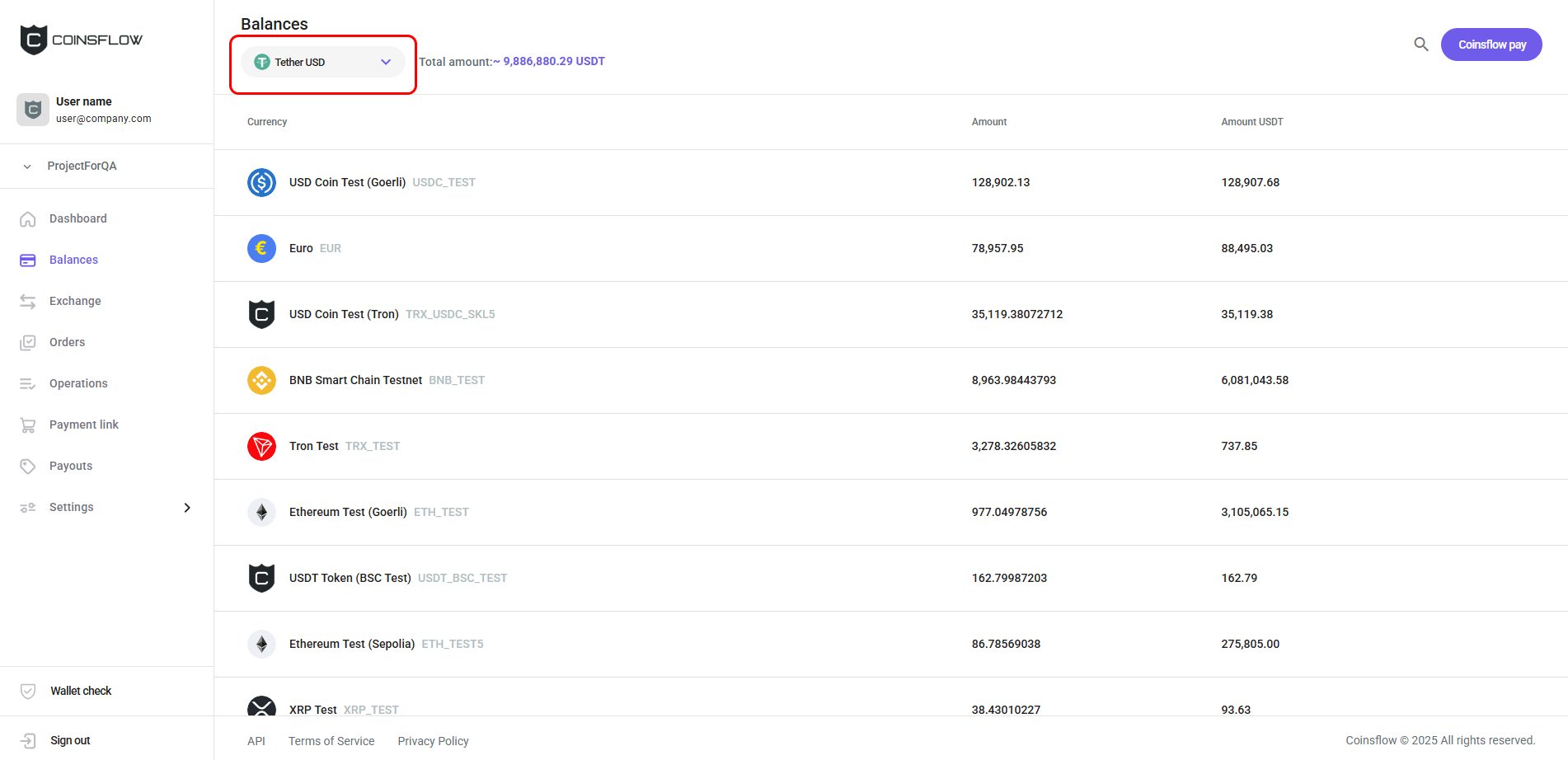This screenshot has height=760, width=1568.
Task: Open the Payouts menu item
Action: tap(71, 466)
